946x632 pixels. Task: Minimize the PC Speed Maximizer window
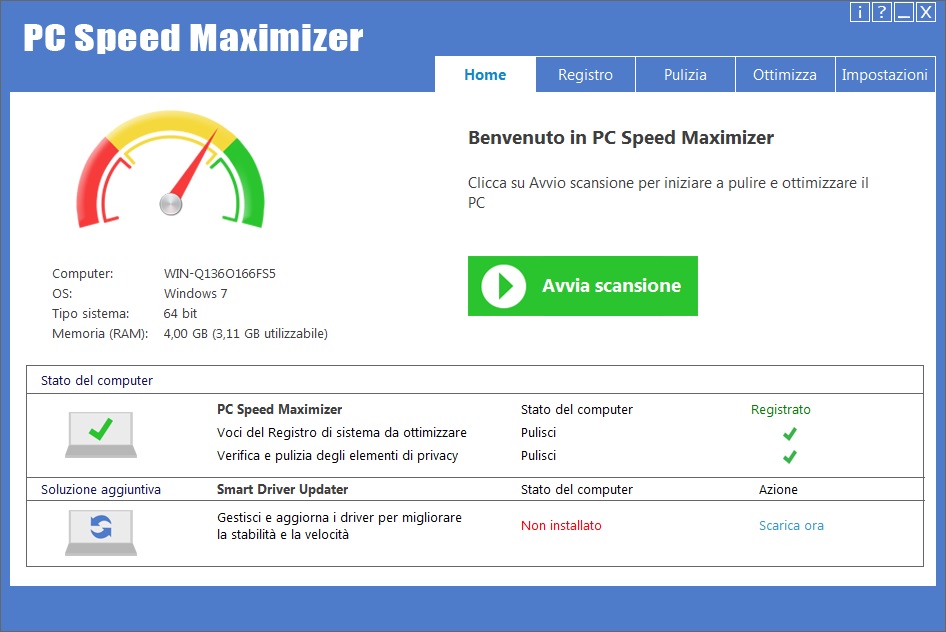point(904,12)
